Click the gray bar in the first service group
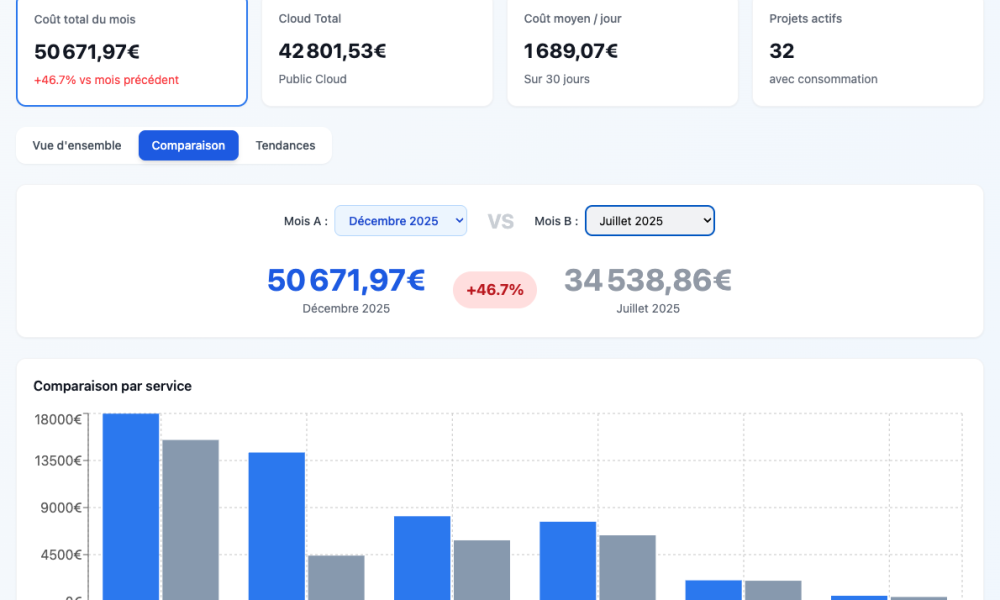Screen dimensions: 1000x600 [190, 518]
